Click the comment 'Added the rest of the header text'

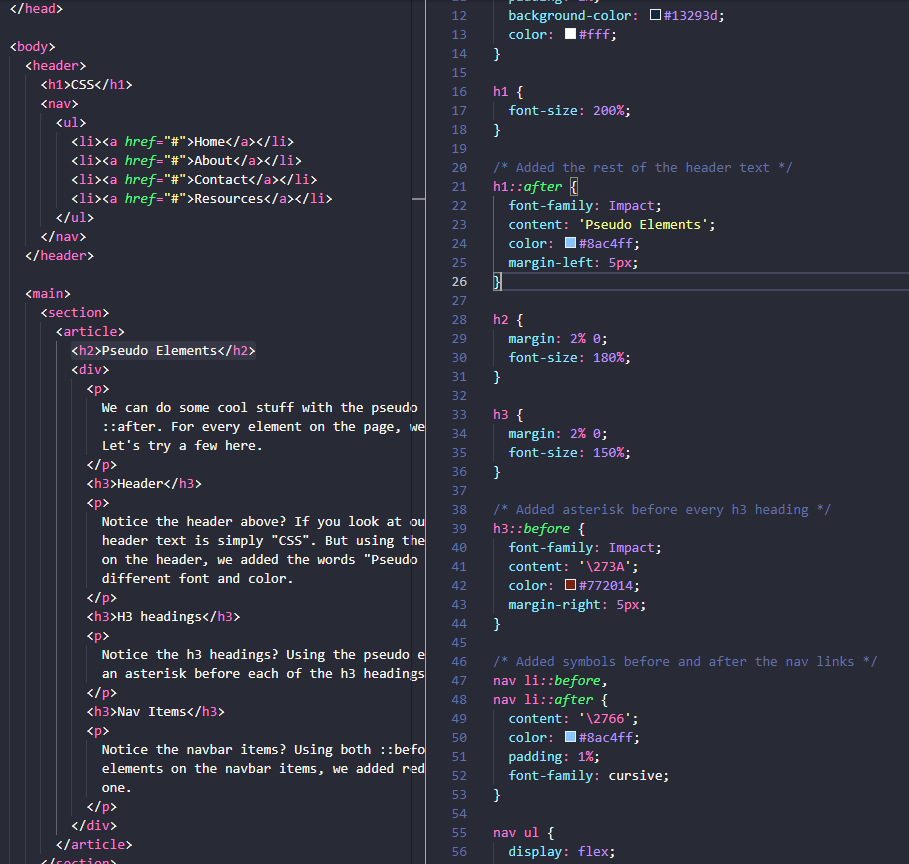point(642,168)
